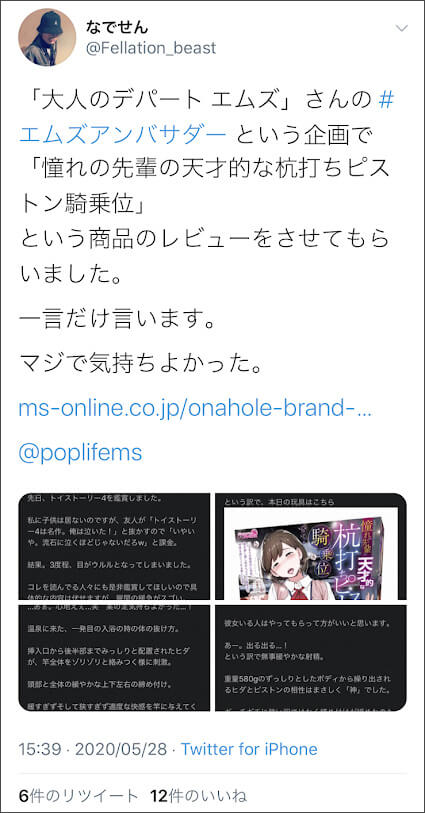Click the account handle below なでせん
The height and width of the screenshot is (813, 425).
pyautogui.click(x=150, y=49)
